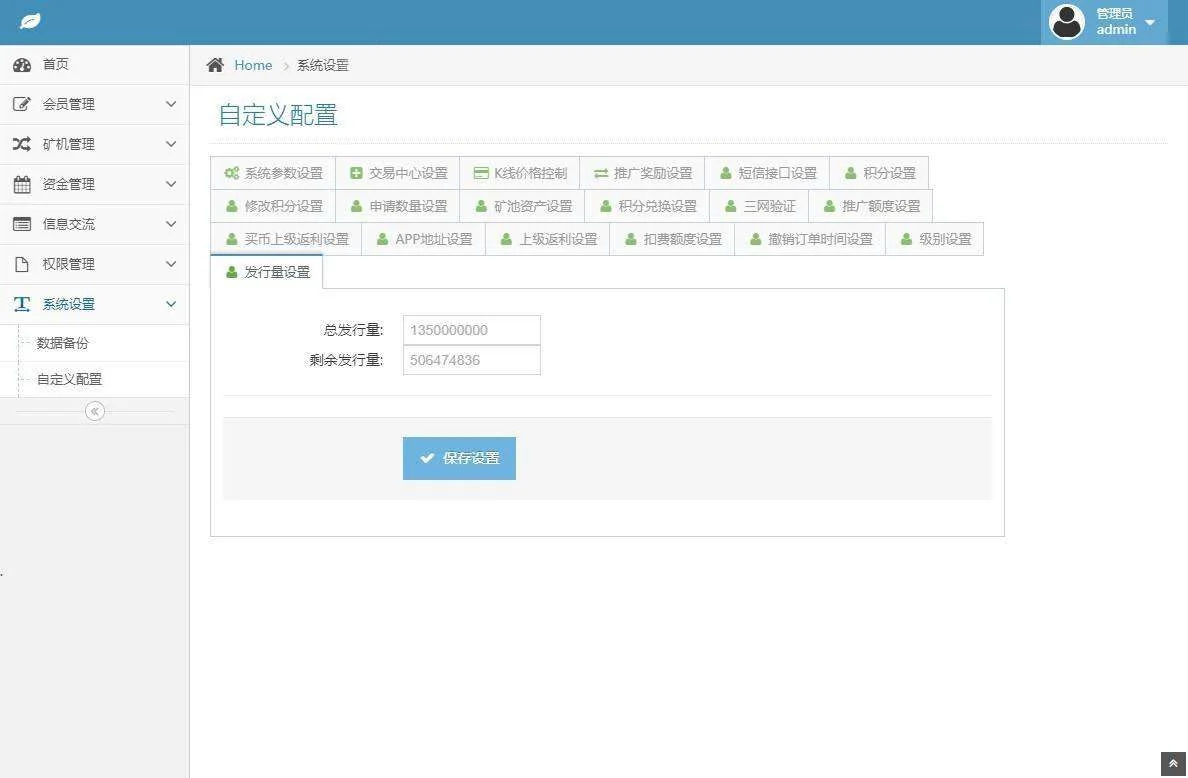
Task: Expand the 权限管理 menu chevron
Action: [171, 264]
